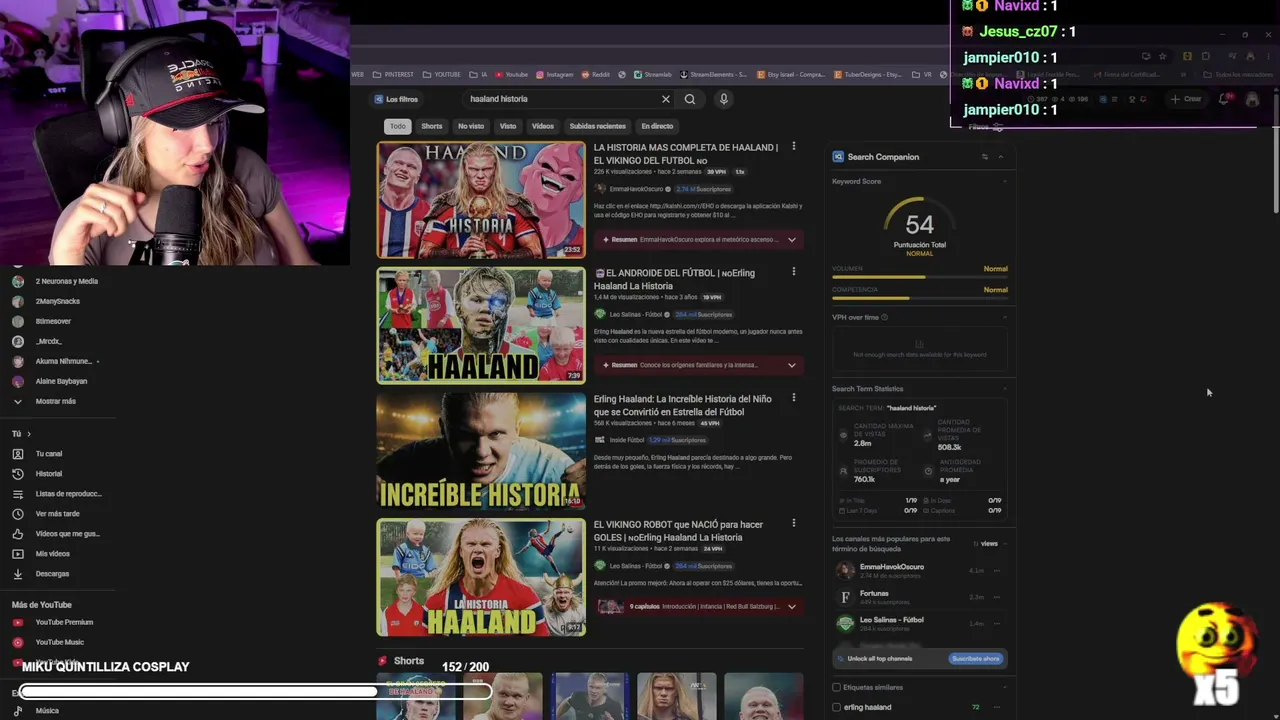This screenshot has height=720, width=1280.
Task: Expand subscriptions with 'Mostrar más'
Action: click(x=58, y=401)
